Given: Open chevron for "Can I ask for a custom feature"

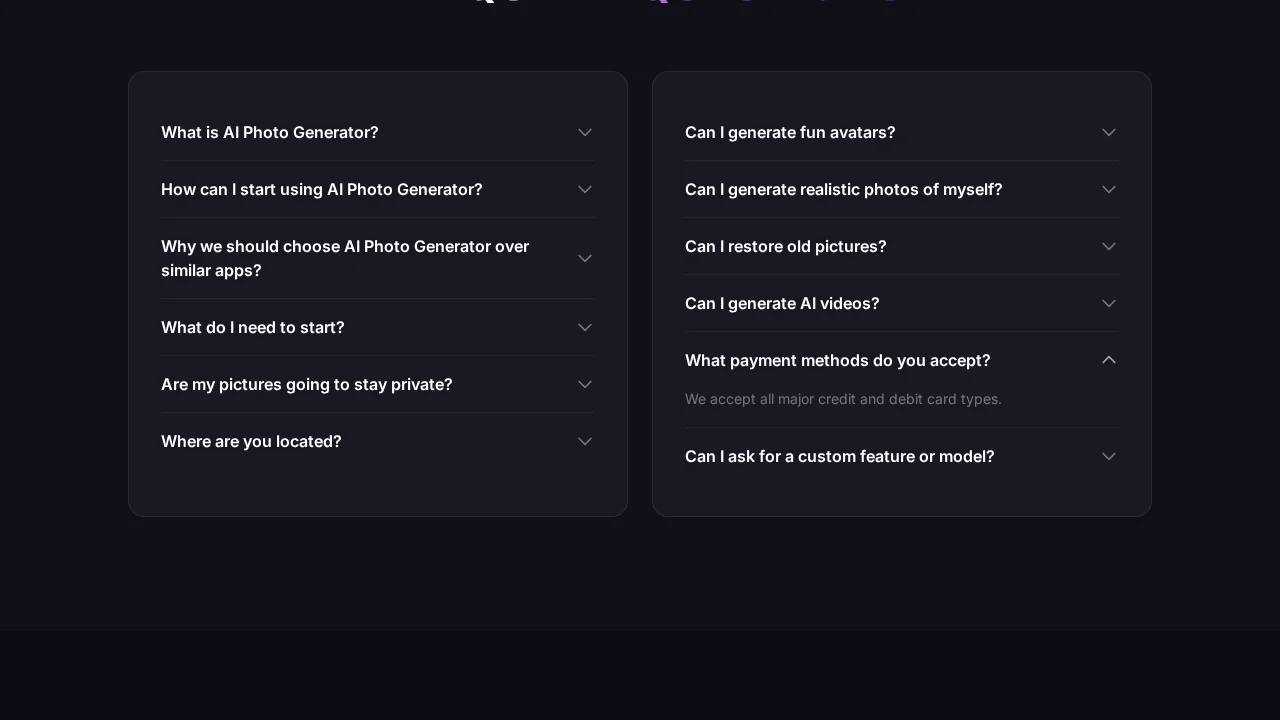Looking at the screenshot, I should pos(1109,456).
